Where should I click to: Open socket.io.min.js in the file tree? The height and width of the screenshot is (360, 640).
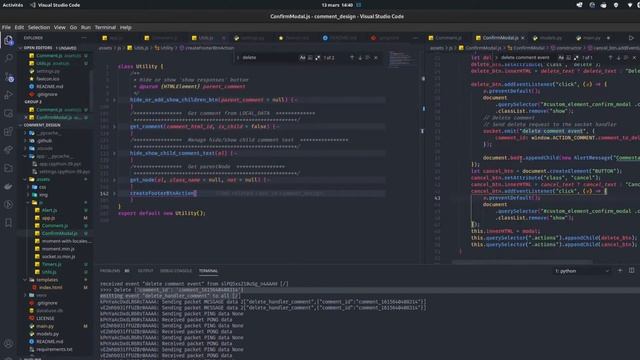point(58,256)
